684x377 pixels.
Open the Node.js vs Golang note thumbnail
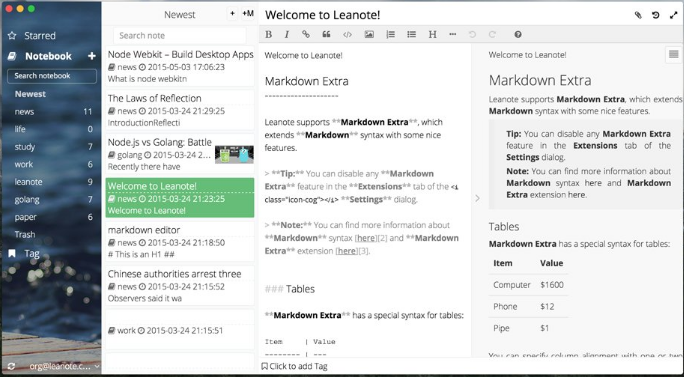[234, 154]
